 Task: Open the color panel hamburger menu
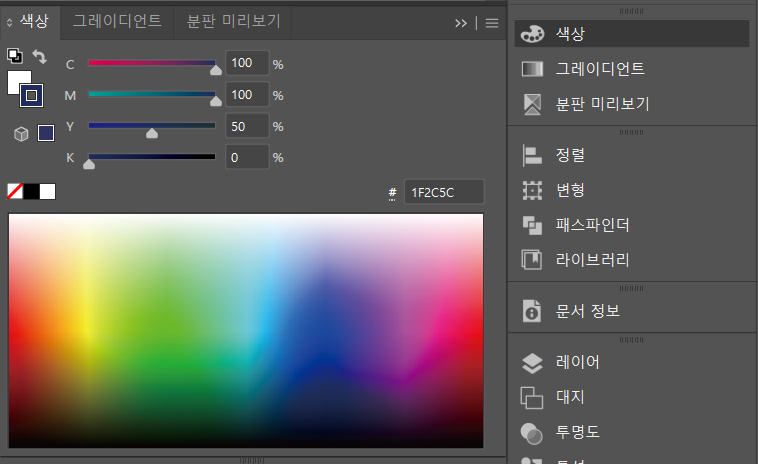tap(492, 22)
